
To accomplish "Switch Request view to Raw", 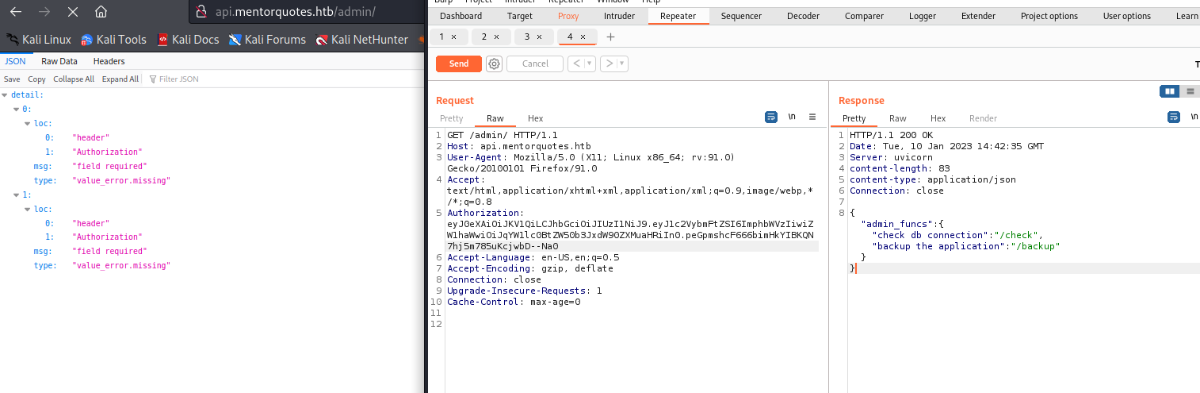I will tap(495, 118).
